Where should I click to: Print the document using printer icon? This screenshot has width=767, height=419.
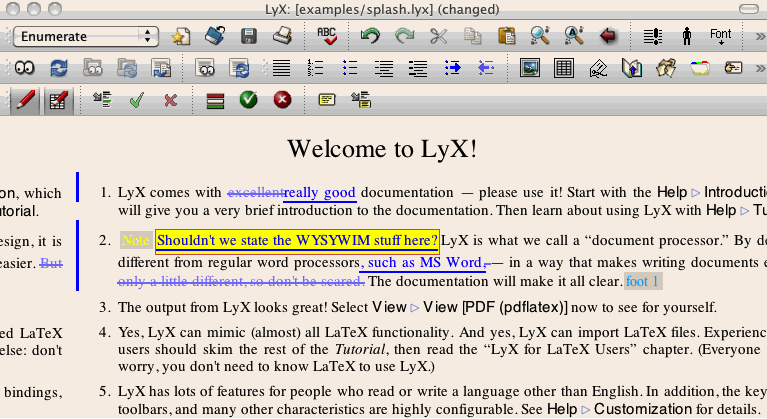coord(282,36)
